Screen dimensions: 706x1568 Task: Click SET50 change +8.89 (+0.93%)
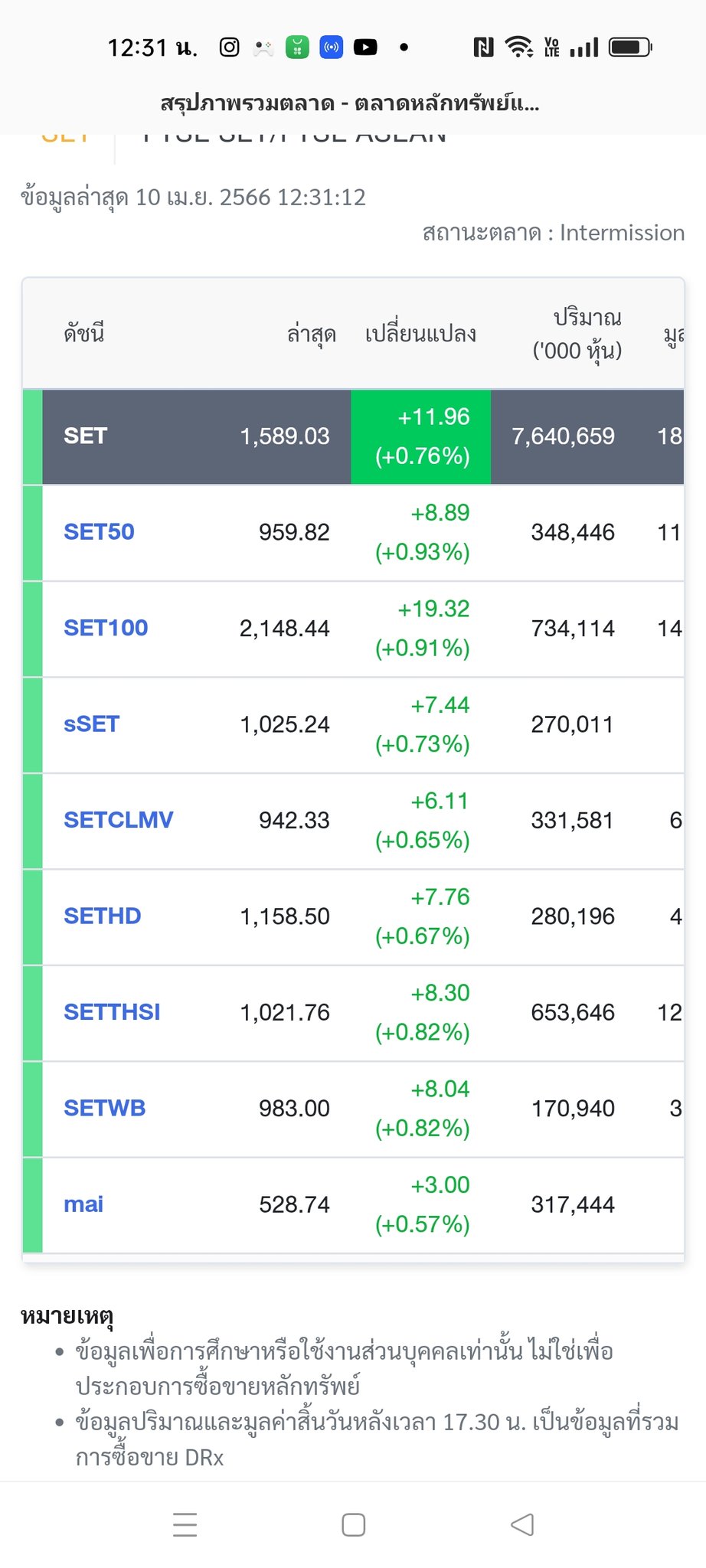422,532
